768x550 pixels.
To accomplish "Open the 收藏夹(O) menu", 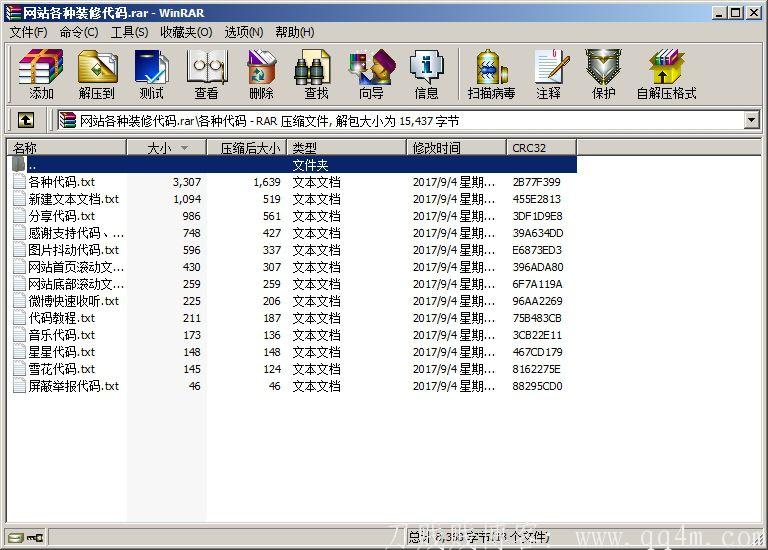I will pyautogui.click(x=186, y=32).
